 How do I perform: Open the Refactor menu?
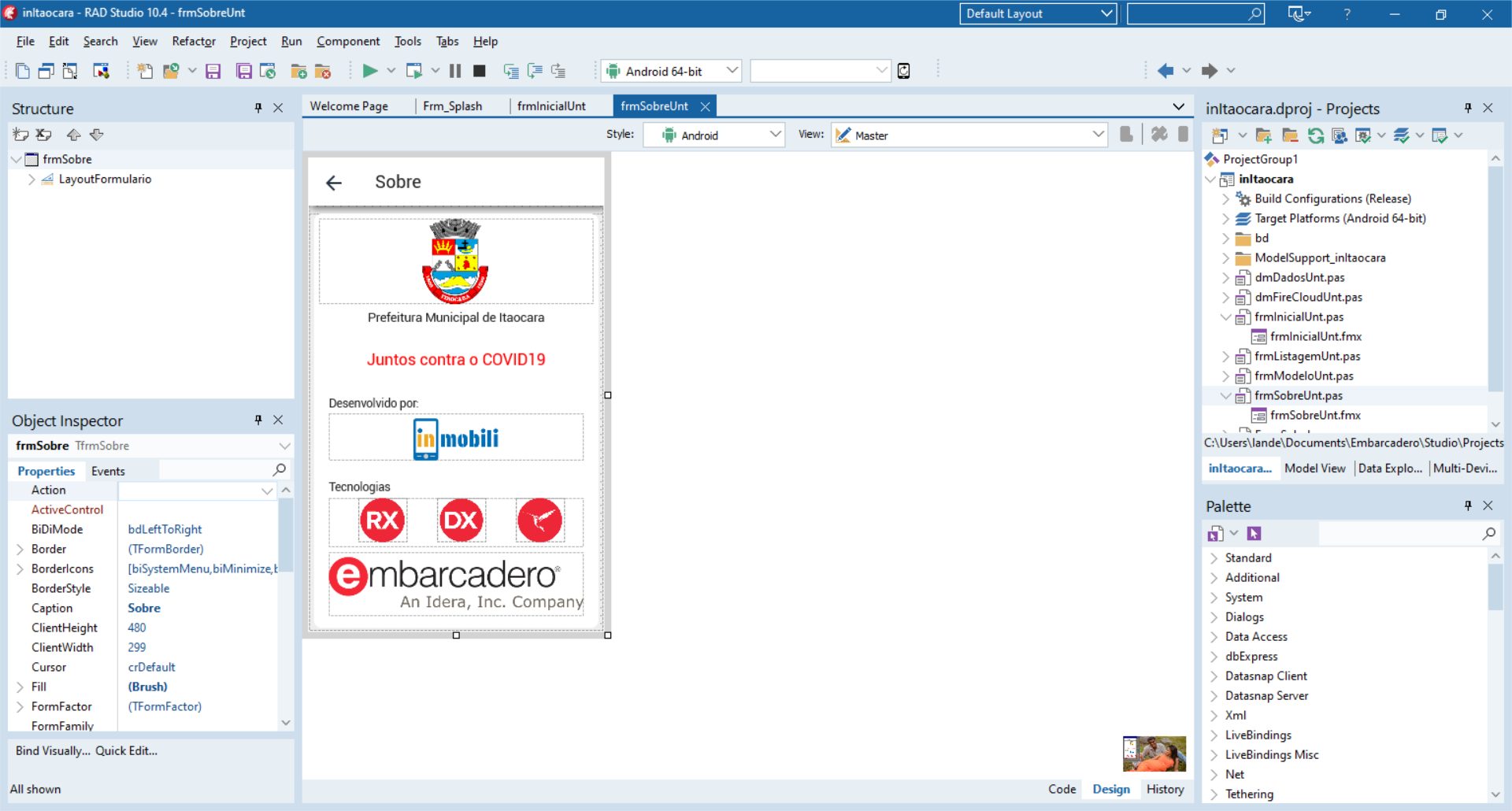(194, 41)
